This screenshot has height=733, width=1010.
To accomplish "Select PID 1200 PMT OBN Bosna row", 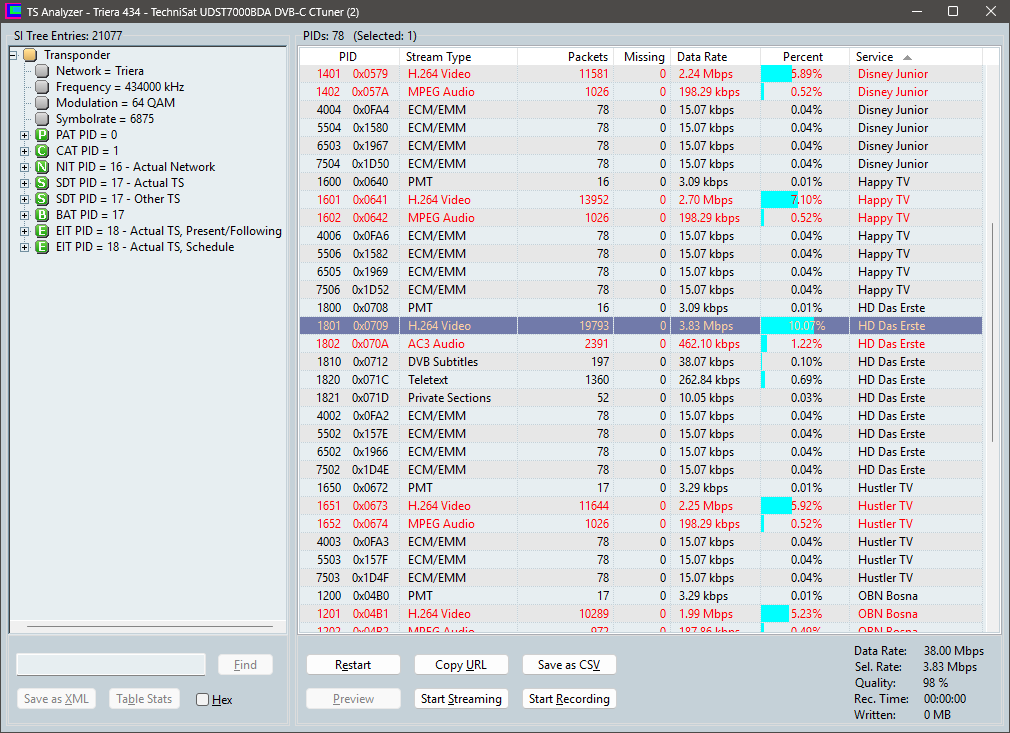I will pos(640,596).
